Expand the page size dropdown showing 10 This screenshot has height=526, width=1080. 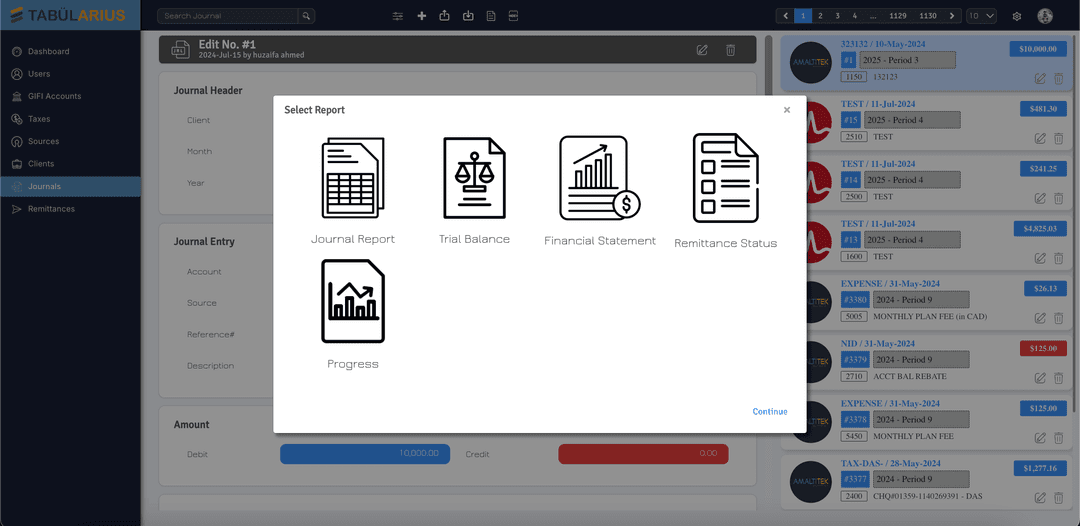pyautogui.click(x=981, y=16)
